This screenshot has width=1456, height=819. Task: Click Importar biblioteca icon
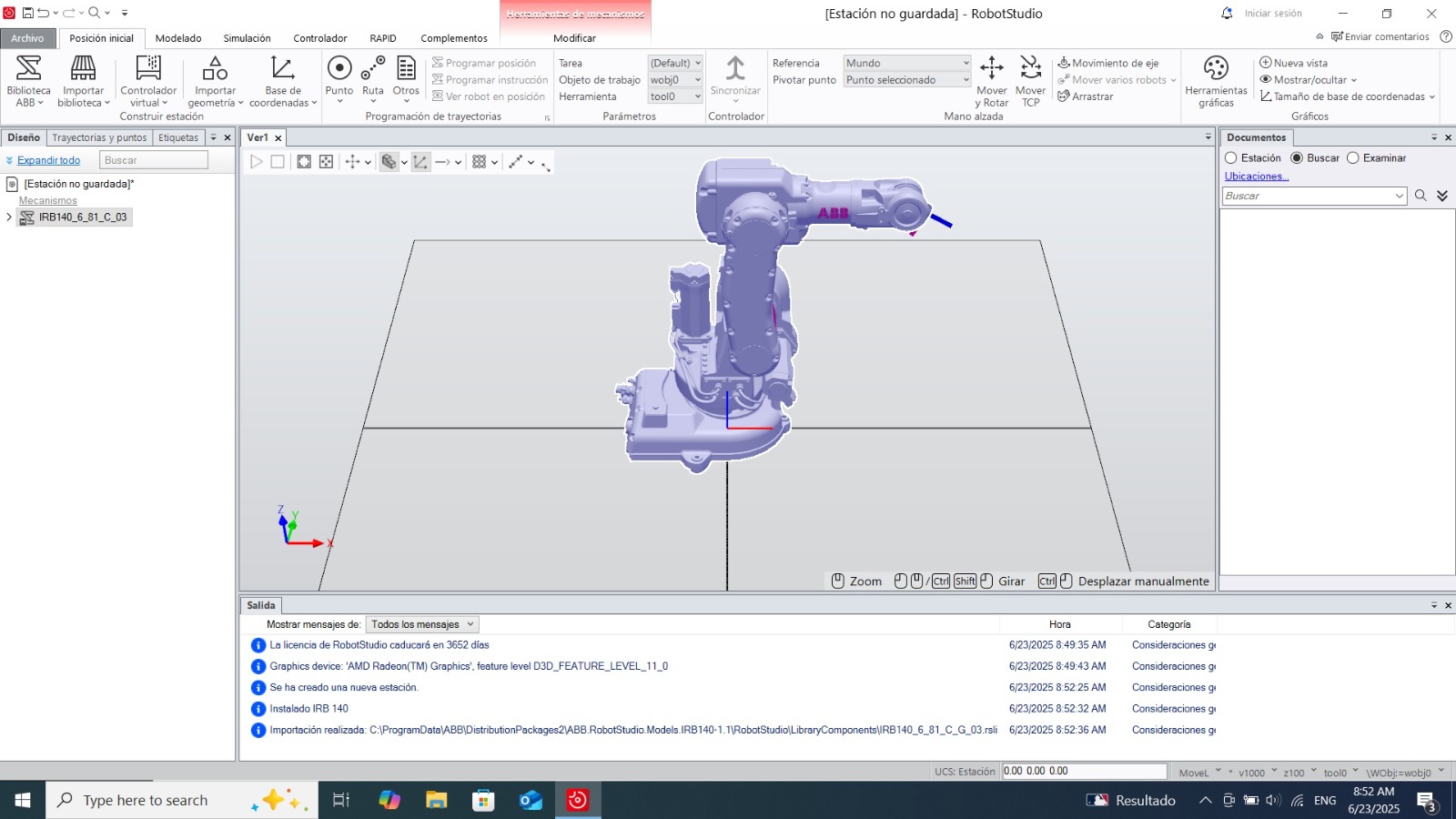coord(83,81)
